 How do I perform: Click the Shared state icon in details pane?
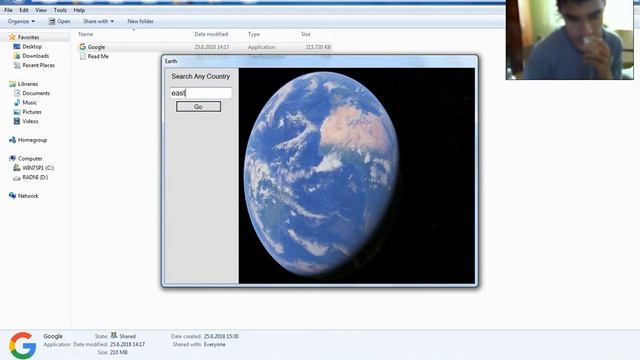coord(114,336)
